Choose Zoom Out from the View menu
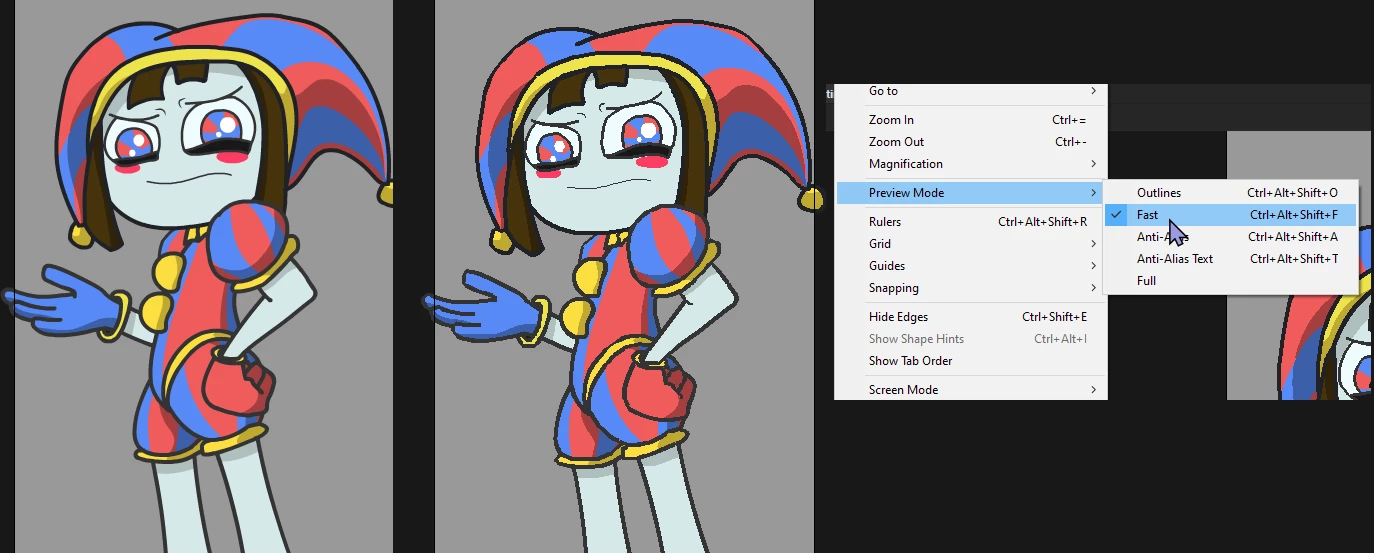Screen dimensions: 1374x553 pos(971,142)
